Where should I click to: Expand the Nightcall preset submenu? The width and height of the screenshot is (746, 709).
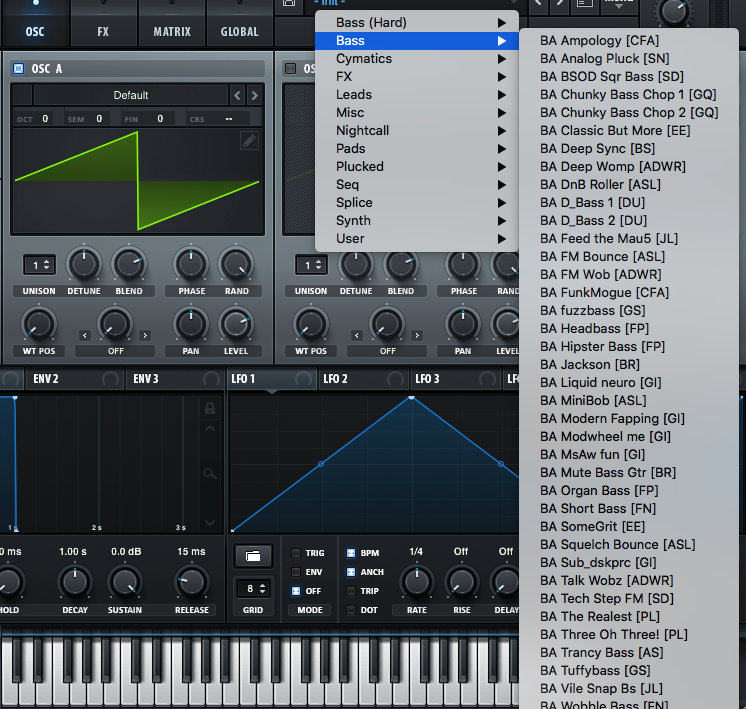[x=417, y=130]
